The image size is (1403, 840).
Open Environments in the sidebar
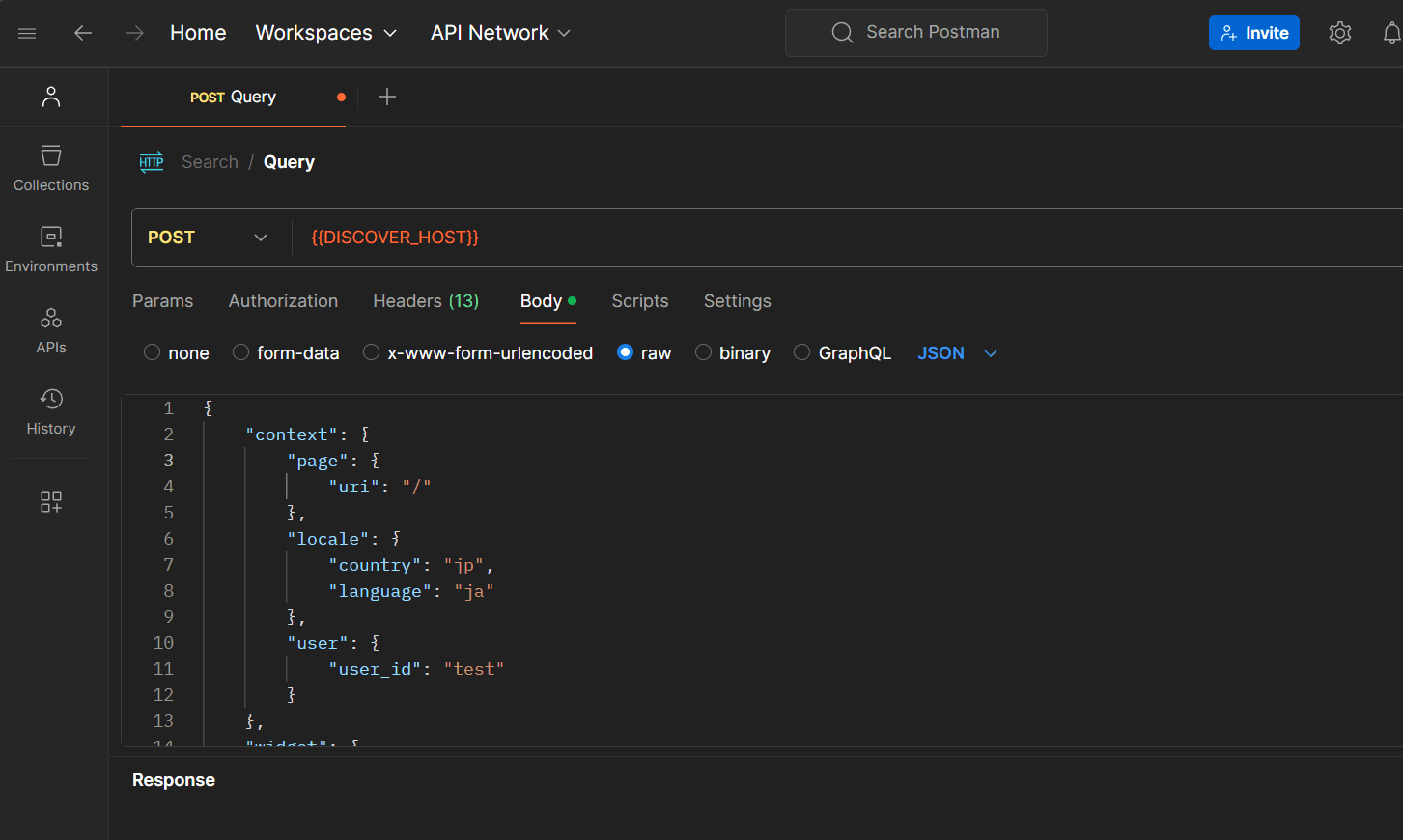coord(51,249)
